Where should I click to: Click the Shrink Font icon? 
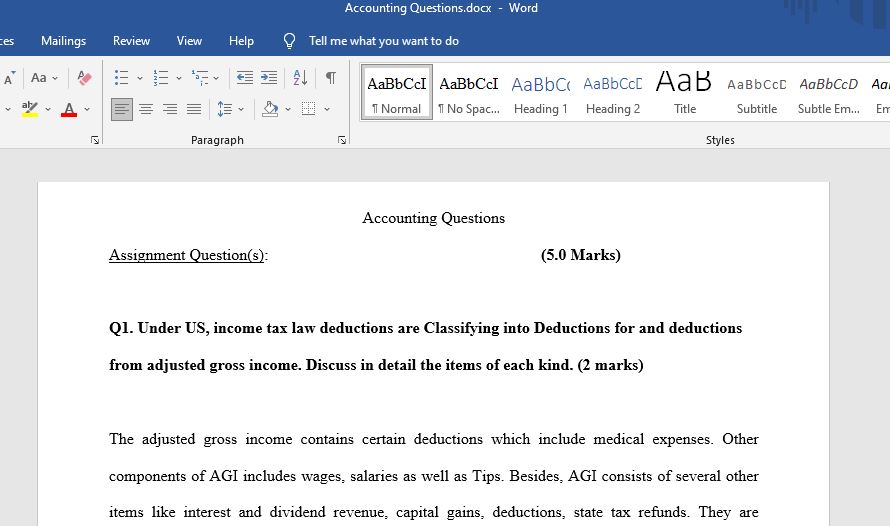coord(9,78)
